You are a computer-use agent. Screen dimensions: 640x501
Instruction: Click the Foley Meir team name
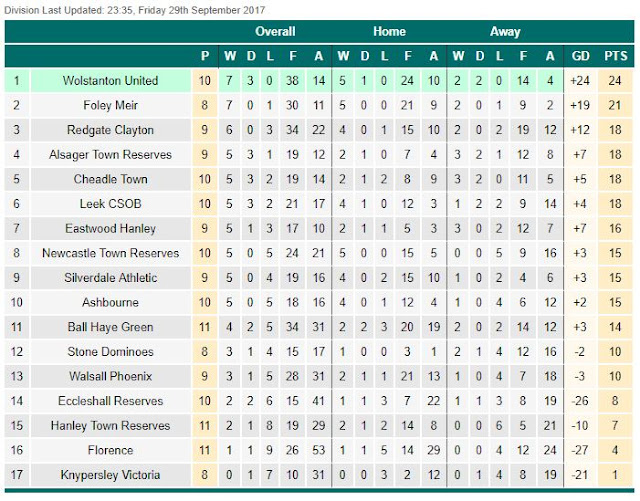110,105
